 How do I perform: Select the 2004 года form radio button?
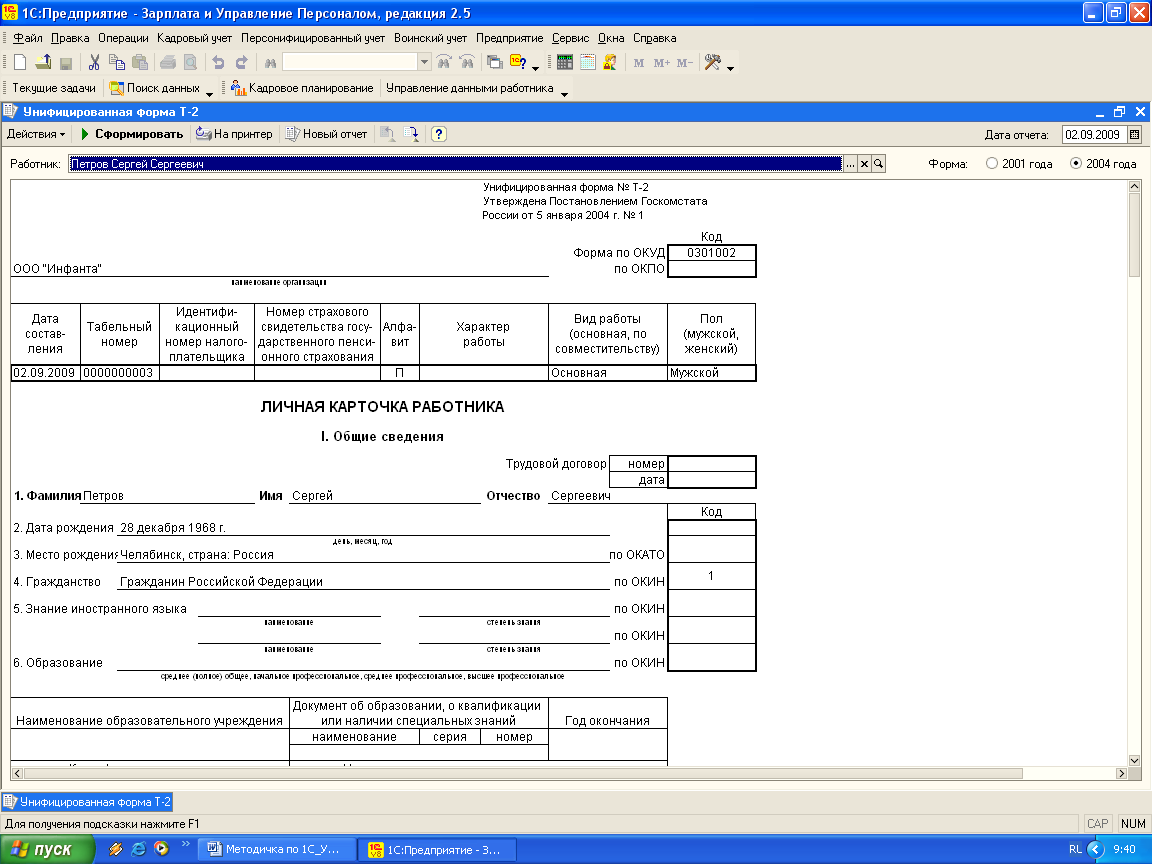pyautogui.click(x=1076, y=163)
